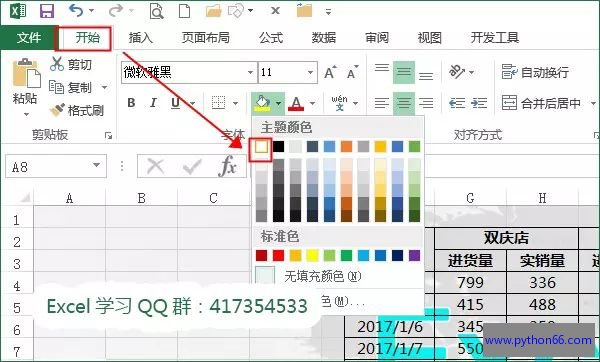Click the print preview magnifier icon
This screenshot has width=600, height=362.
156,11
